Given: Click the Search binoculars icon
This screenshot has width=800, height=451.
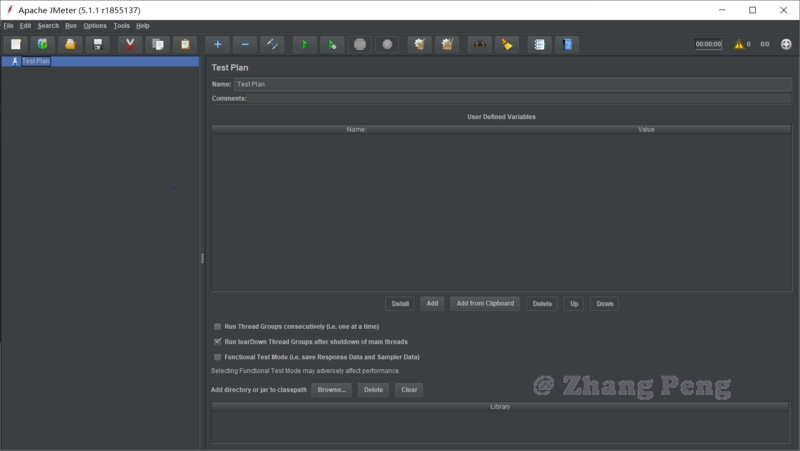Looking at the screenshot, I should [479, 44].
